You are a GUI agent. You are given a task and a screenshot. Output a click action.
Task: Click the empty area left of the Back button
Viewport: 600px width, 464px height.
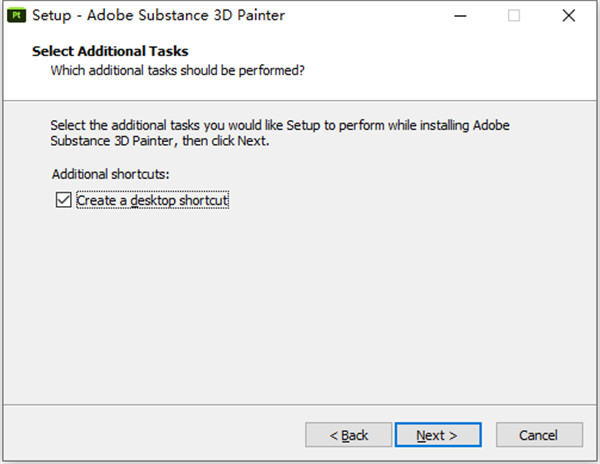(150, 435)
